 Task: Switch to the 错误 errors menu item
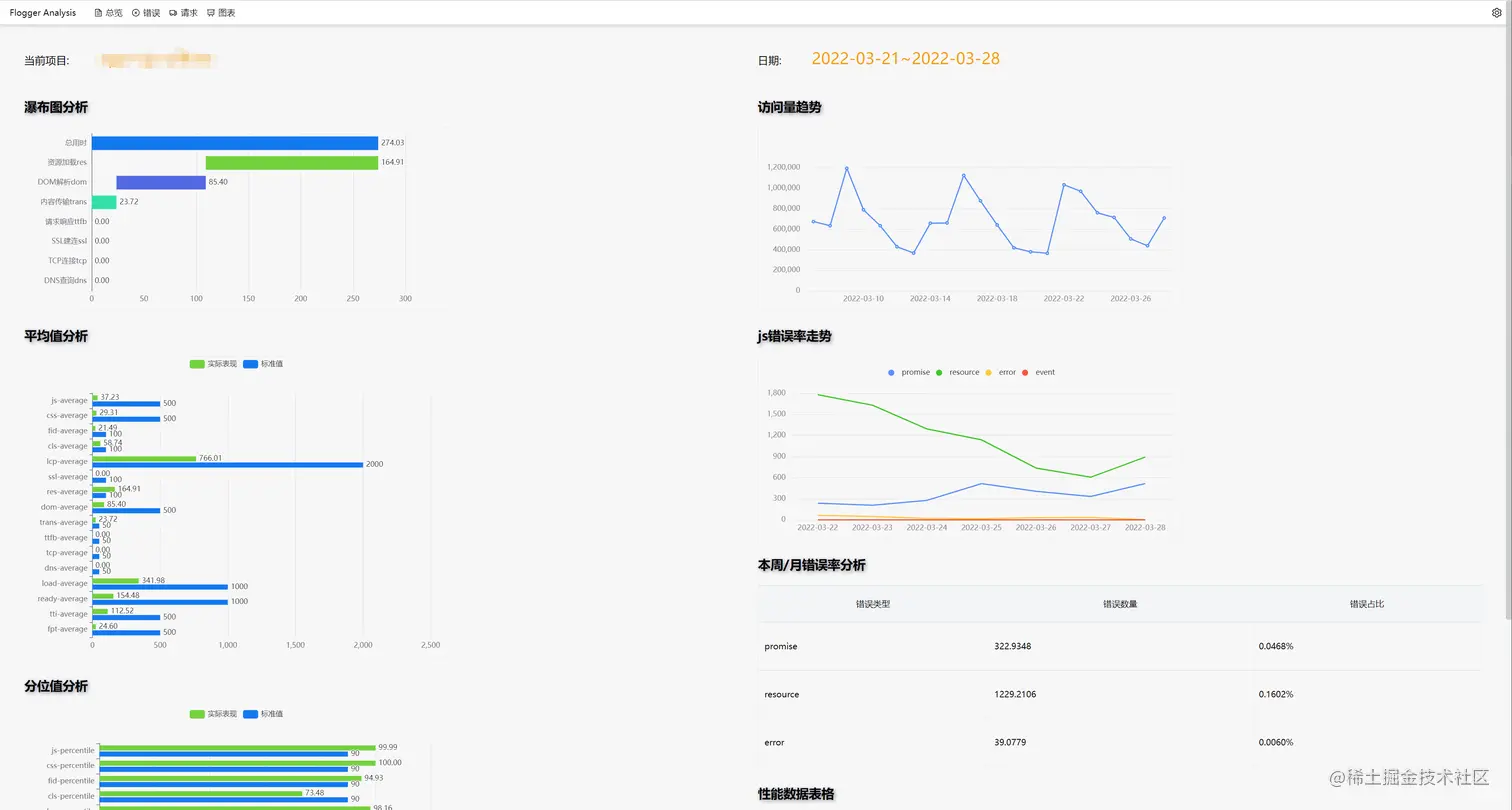pos(146,13)
